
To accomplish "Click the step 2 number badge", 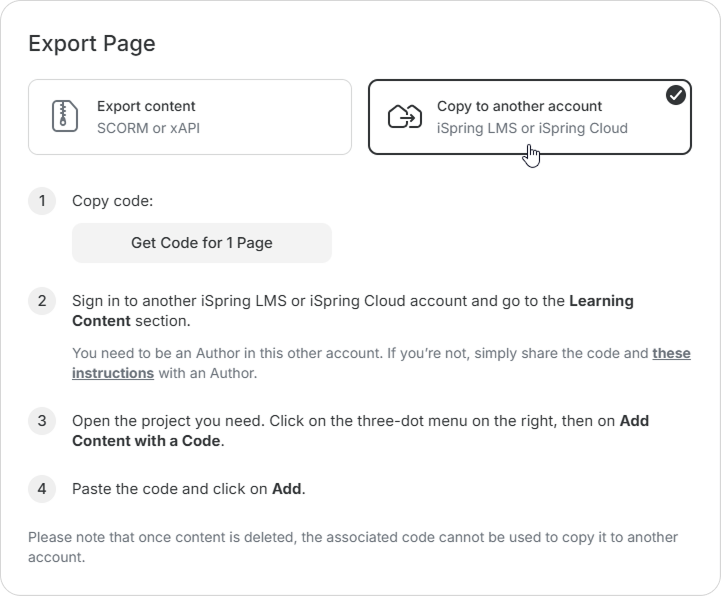I will [42, 301].
